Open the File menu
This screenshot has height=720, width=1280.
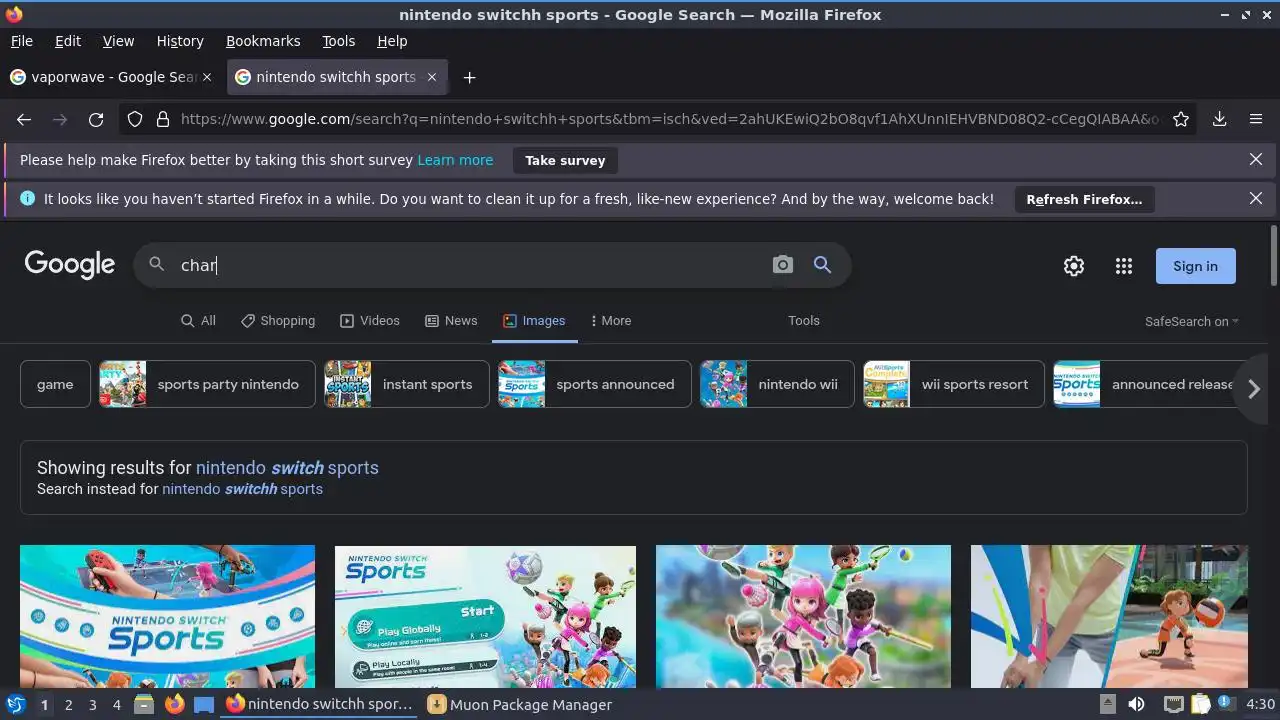click(21, 41)
